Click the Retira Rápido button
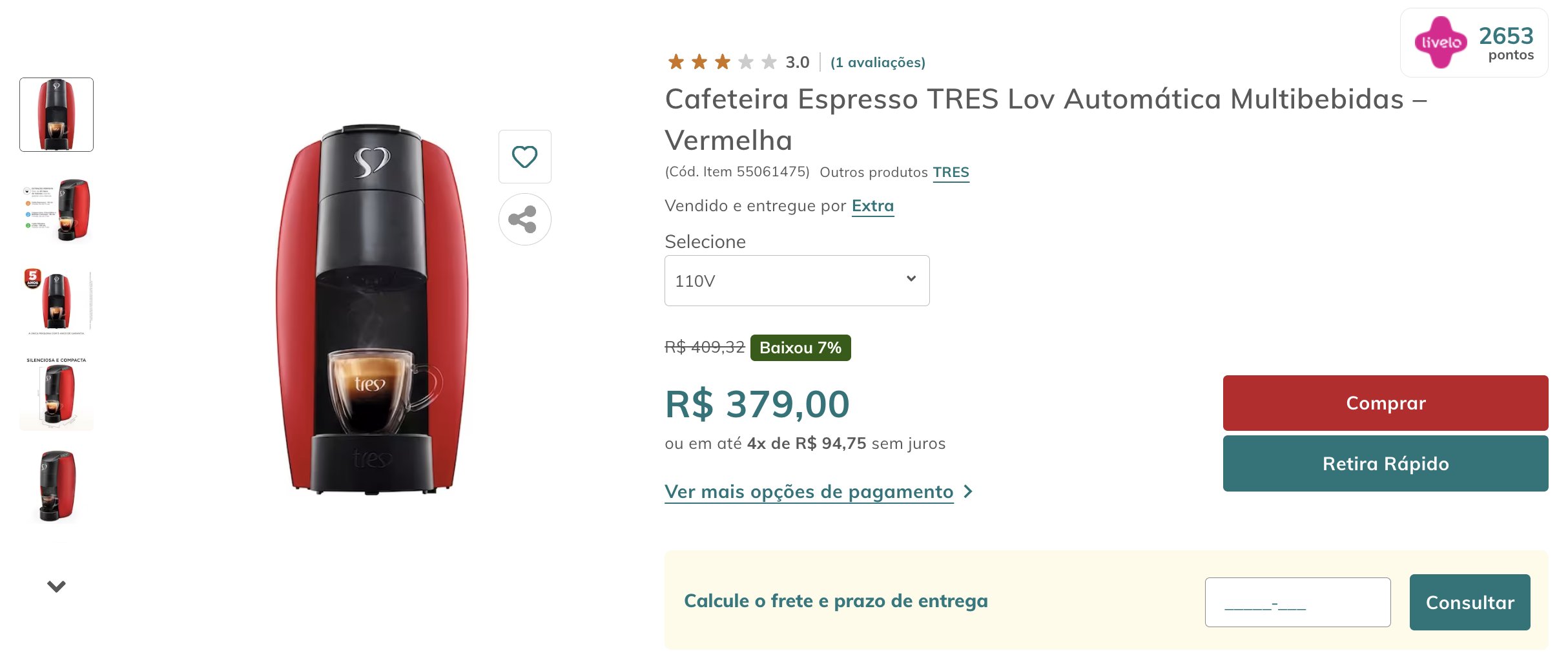1568x664 pixels. (1385, 464)
